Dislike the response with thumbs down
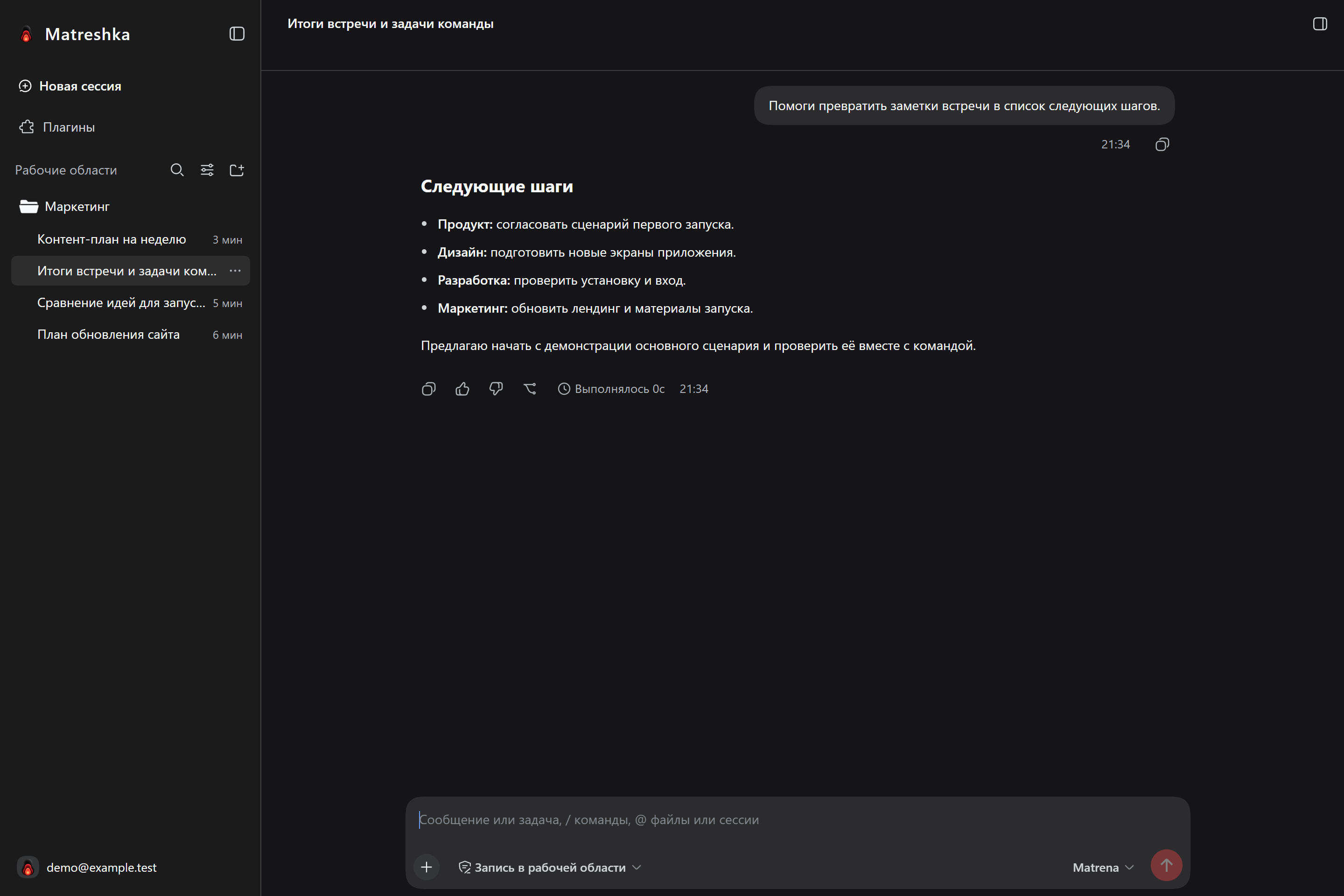Screen dimensions: 1344x896 pyautogui.click(x=496, y=389)
